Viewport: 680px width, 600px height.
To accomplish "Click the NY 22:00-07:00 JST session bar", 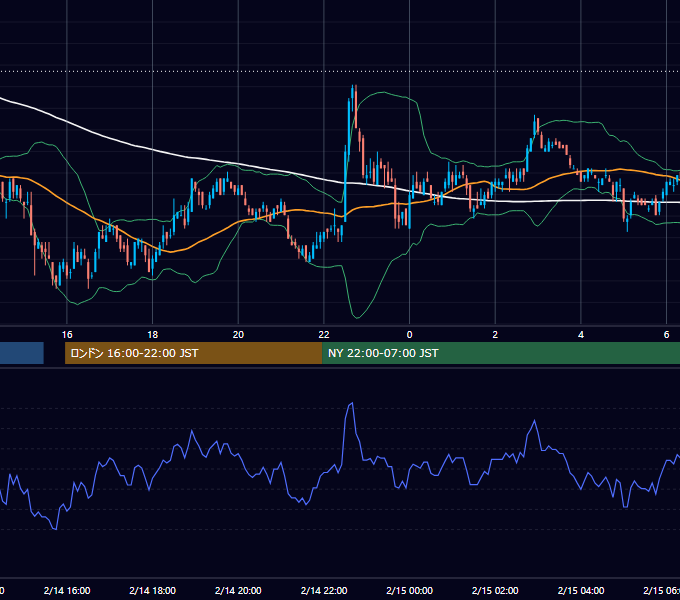I will [501, 353].
